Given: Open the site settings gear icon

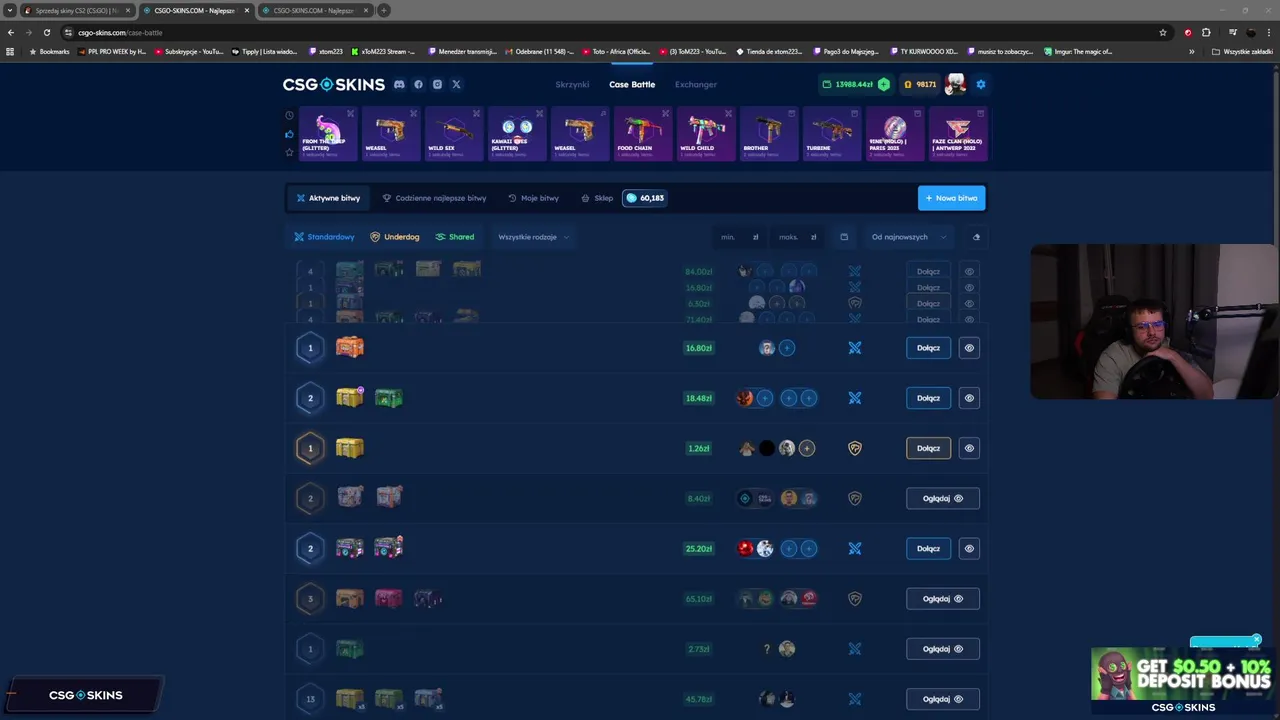Looking at the screenshot, I should click(x=981, y=85).
